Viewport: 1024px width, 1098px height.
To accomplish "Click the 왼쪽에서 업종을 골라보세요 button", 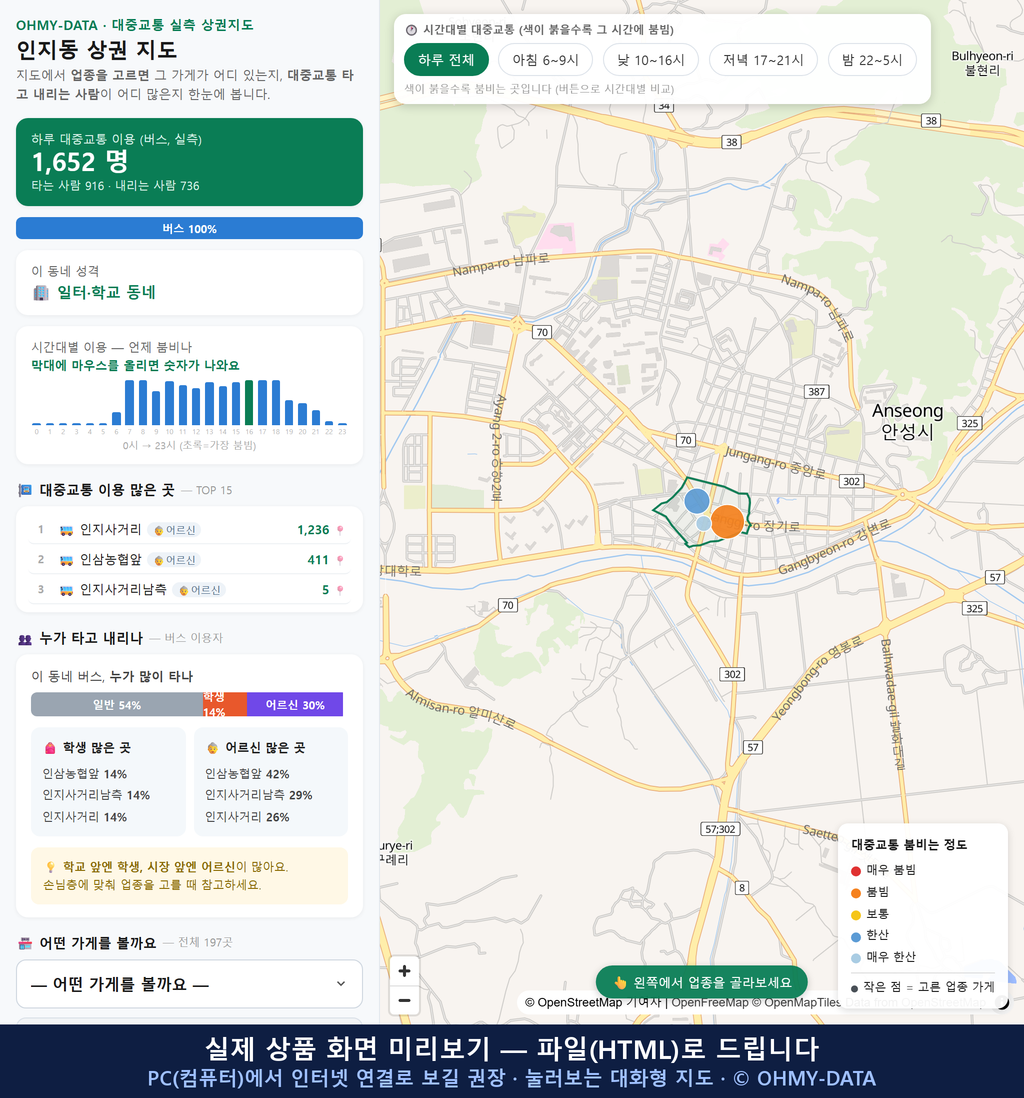I will [702, 982].
